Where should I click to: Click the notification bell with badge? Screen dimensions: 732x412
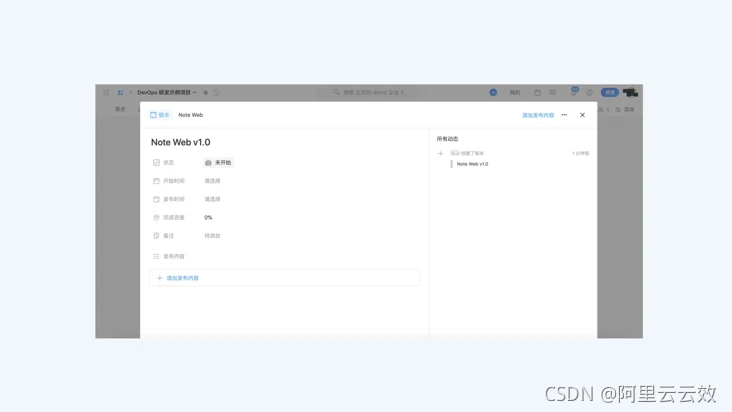[x=574, y=91]
